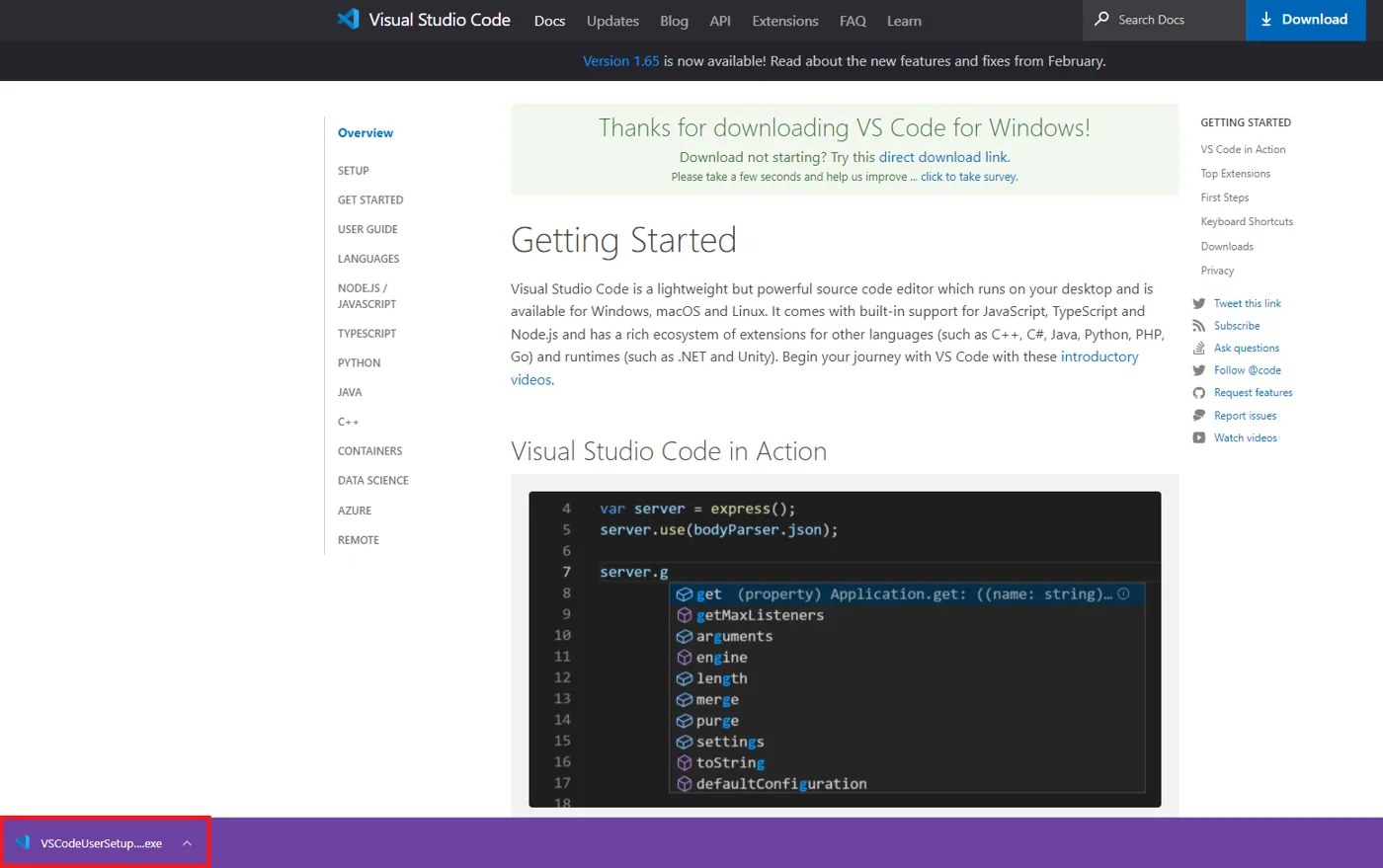This screenshot has width=1383, height=868.
Task: Expand the USER GUIDE sidebar section
Action: point(367,230)
